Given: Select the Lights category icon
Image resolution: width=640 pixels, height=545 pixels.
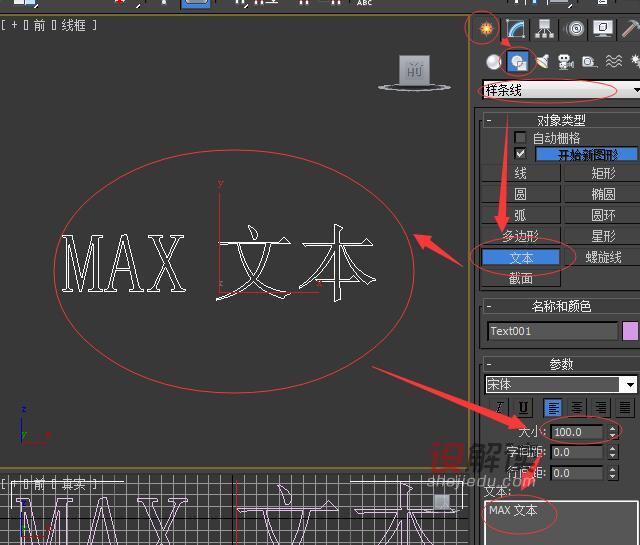Looking at the screenshot, I should [542, 62].
